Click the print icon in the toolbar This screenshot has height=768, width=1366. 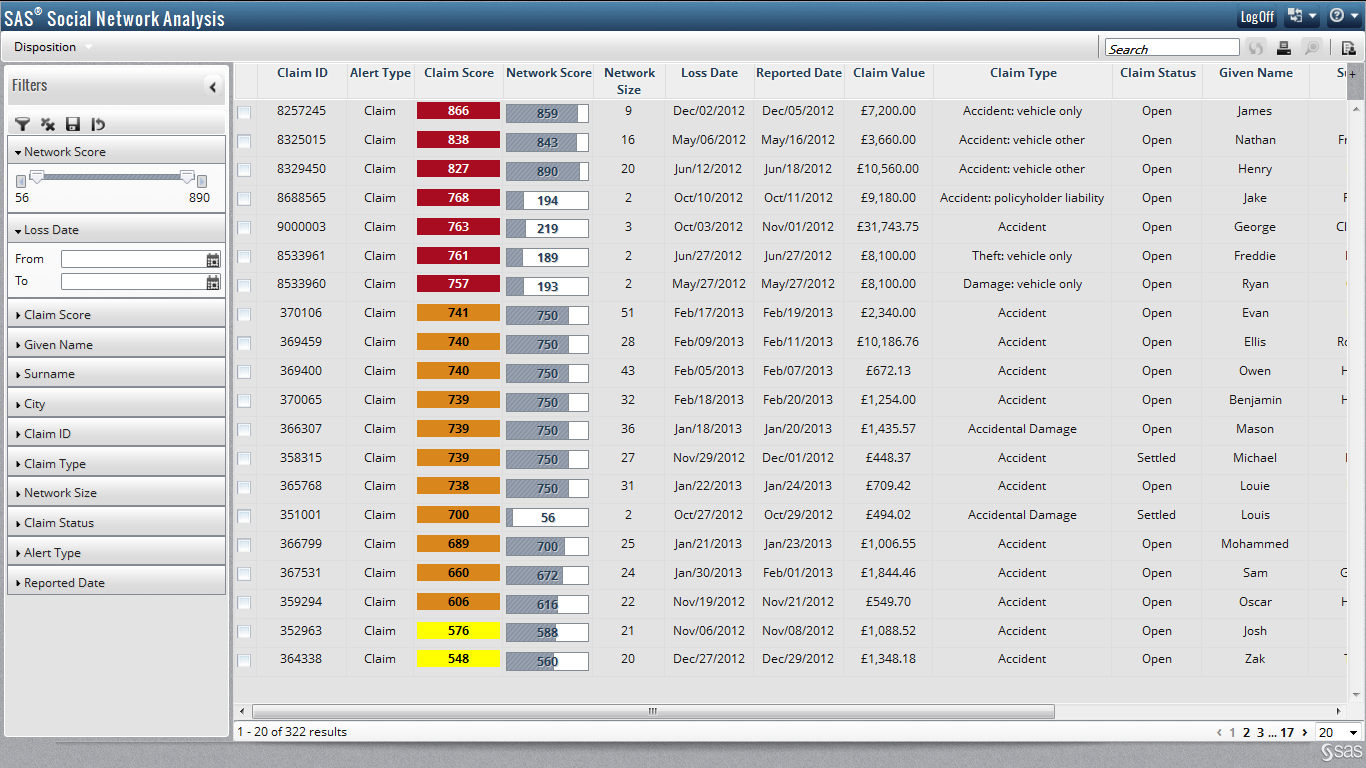click(x=1284, y=48)
